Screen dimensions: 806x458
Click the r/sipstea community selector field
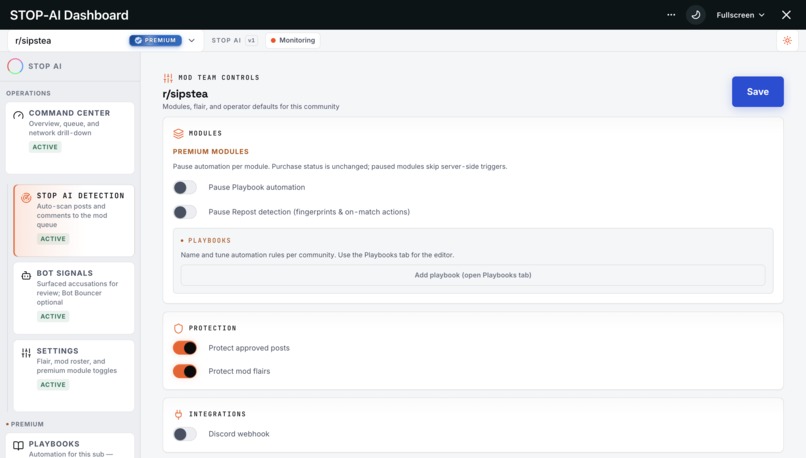click(x=105, y=41)
